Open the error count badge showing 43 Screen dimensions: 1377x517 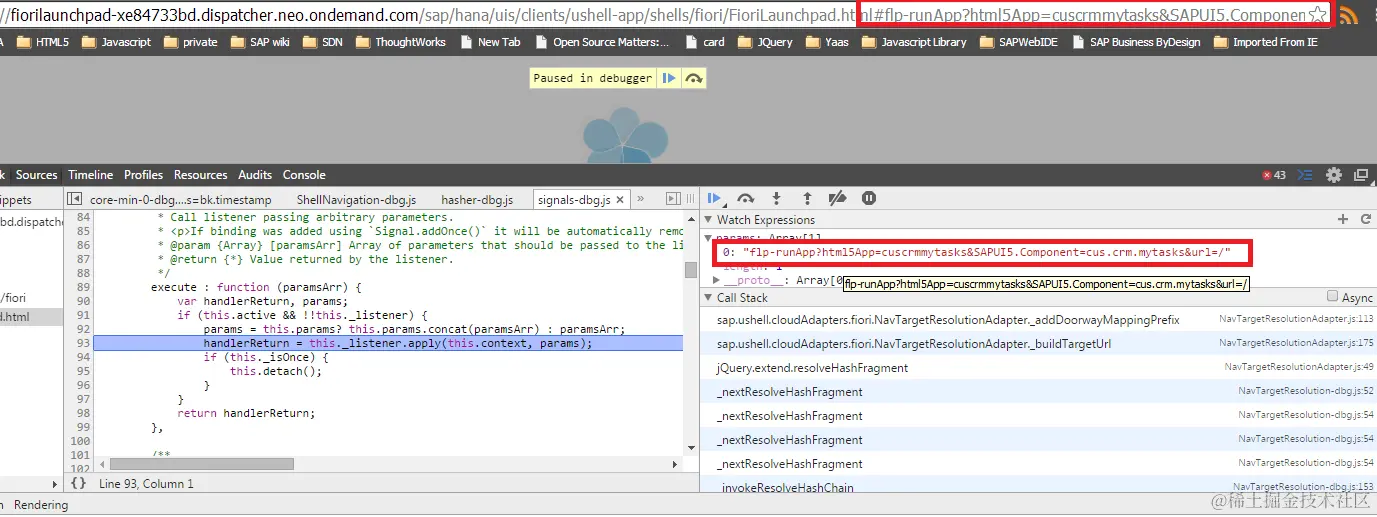click(x=1273, y=175)
